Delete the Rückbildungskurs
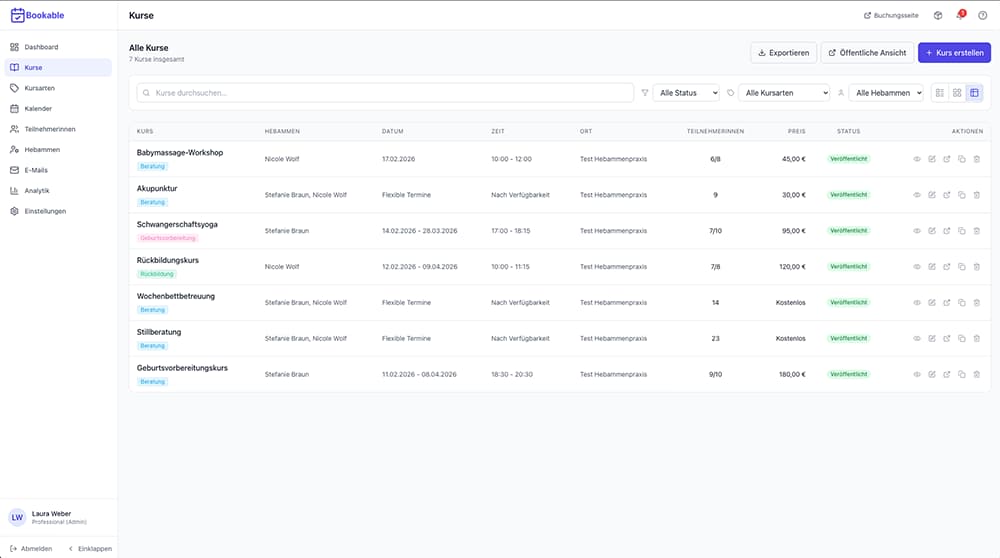This screenshot has height=558, width=1000. (x=976, y=267)
